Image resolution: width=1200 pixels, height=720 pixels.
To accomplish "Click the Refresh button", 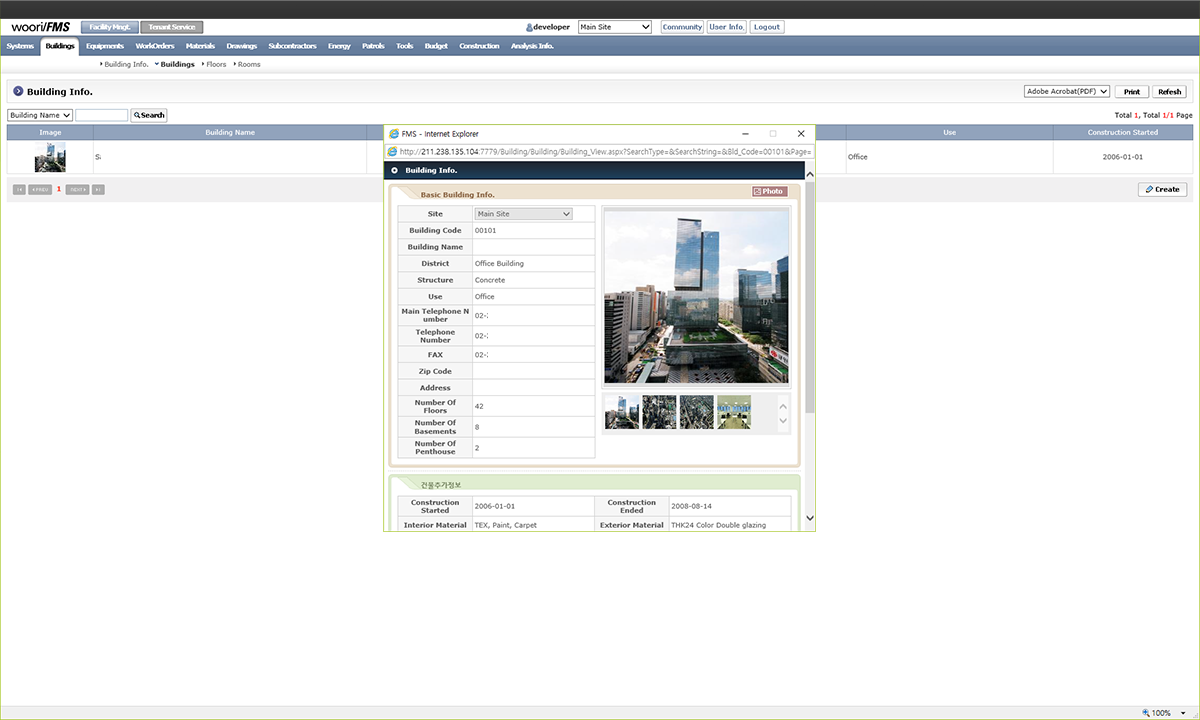I will tap(1169, 91).
